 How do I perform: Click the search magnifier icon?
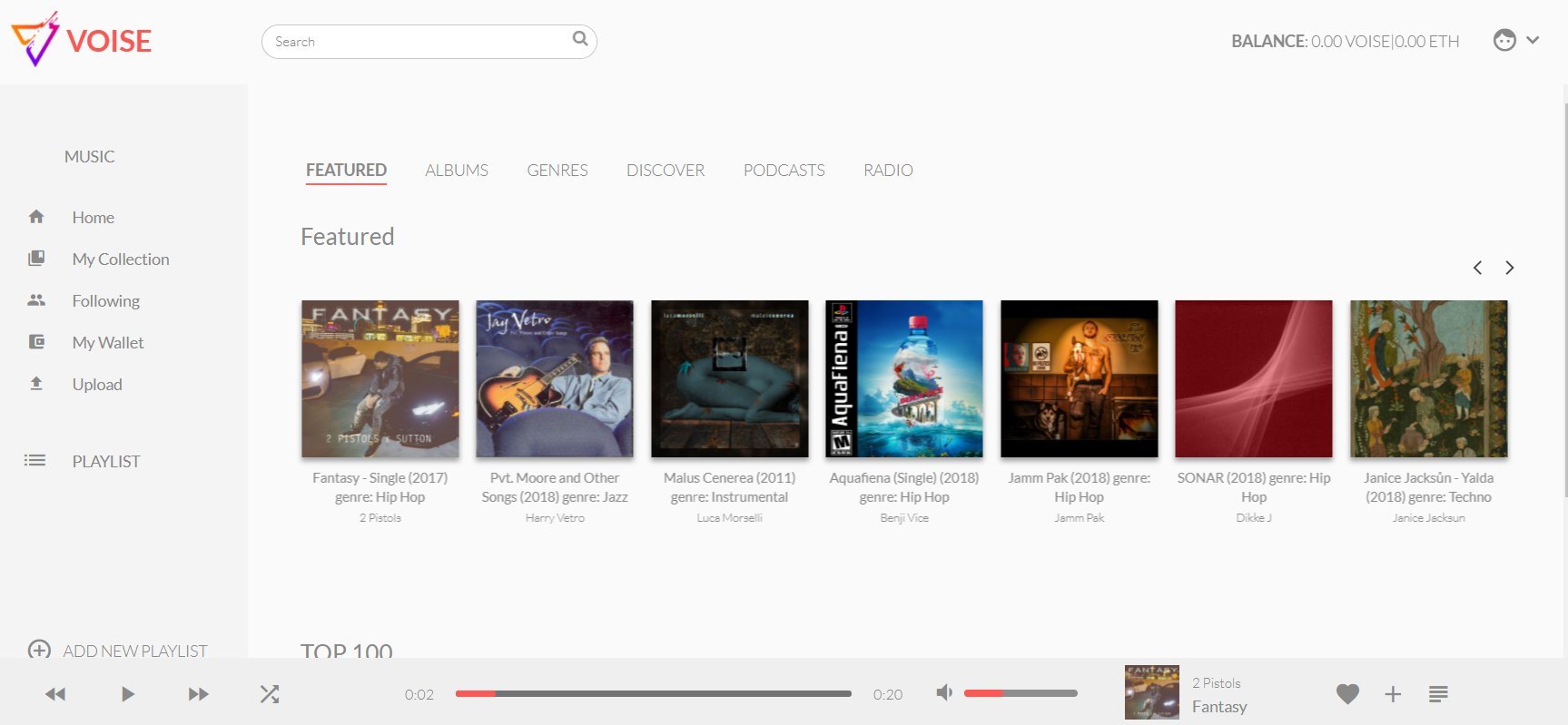coord(580,39)
